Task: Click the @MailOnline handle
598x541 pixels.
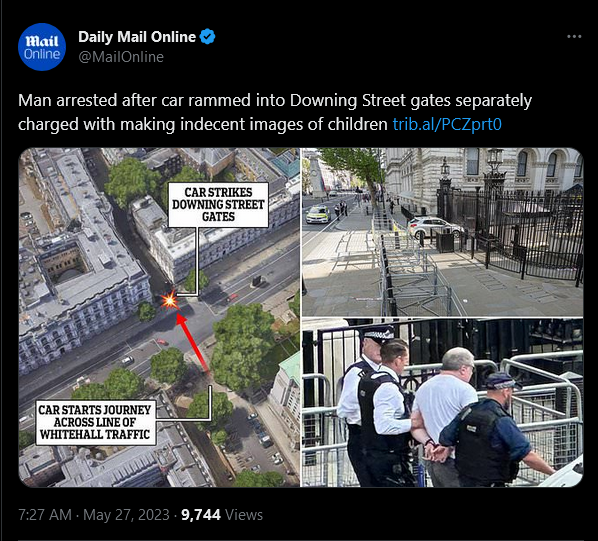Action: pyautogui.click(x=121, y=57)
